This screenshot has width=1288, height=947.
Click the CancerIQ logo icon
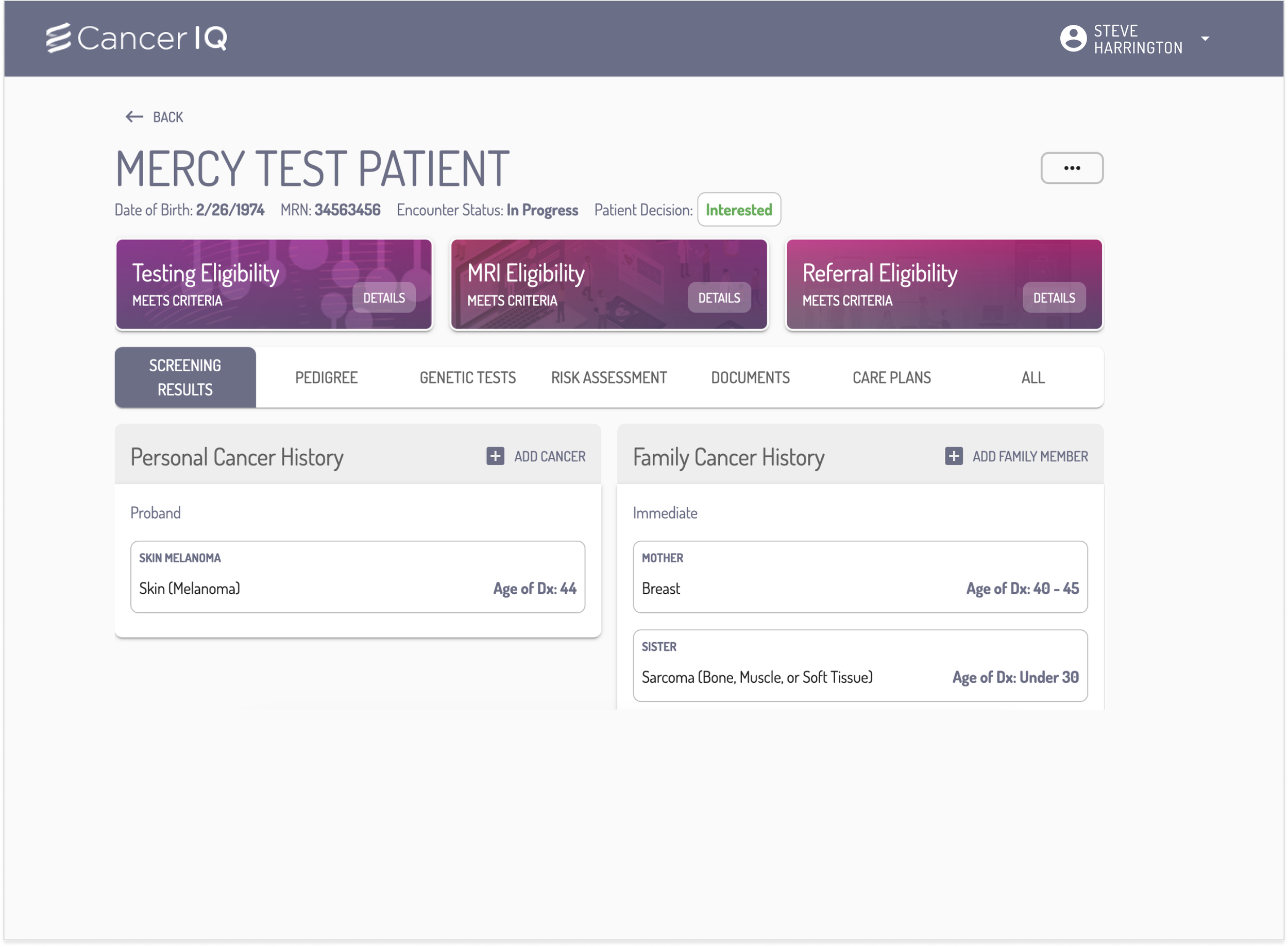click(58, 38)
